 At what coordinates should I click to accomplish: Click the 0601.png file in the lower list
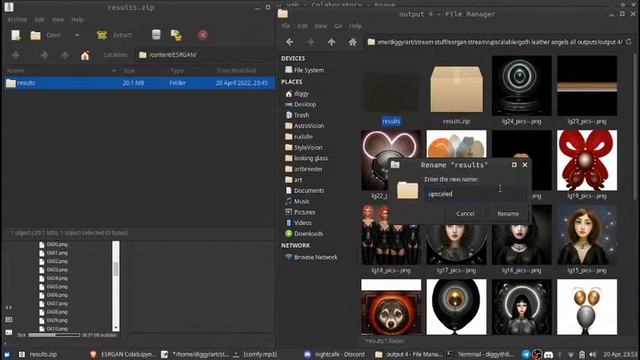tap(53, 253)
